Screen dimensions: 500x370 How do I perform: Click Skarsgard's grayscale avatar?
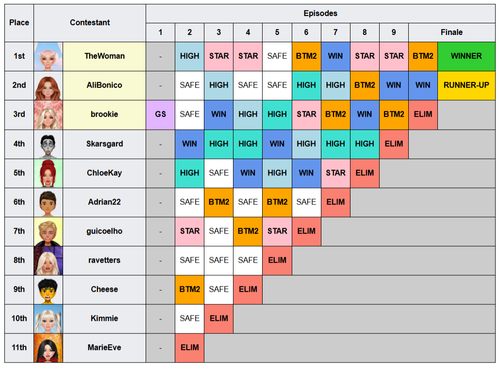pos(48,144)
